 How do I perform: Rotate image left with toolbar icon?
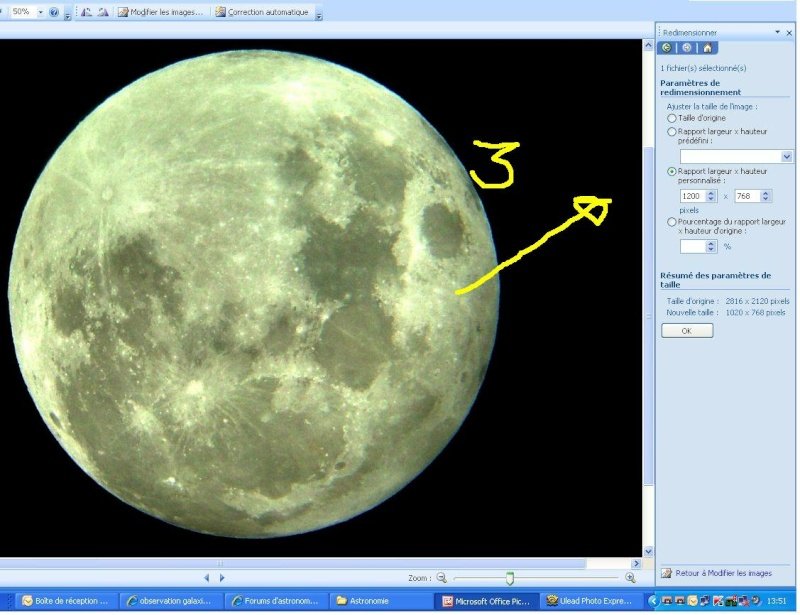(86, 12)
